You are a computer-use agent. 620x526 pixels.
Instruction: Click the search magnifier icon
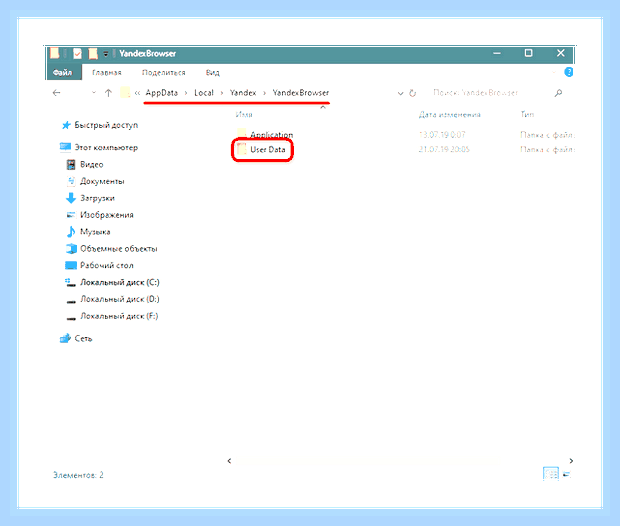point(558,93)
